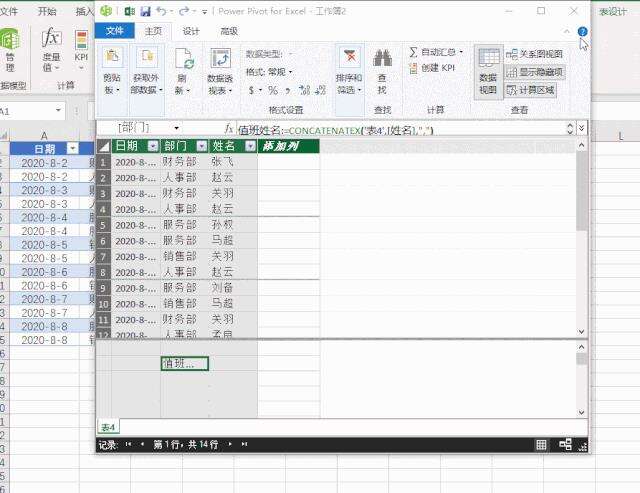This screenshot has width=640, height=493.
Task: Open the 文件 (File) menu
Action: click(x=115, y=31)
